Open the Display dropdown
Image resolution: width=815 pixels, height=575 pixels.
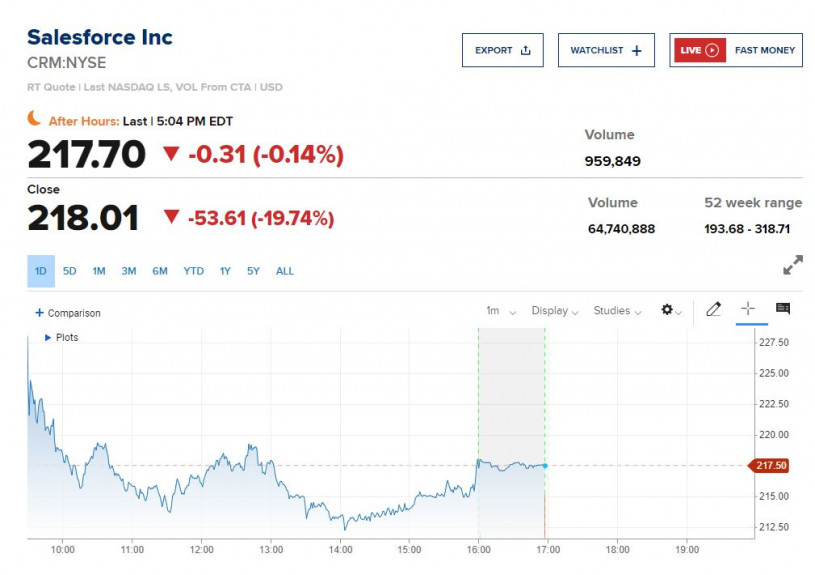tap(555, 311)
